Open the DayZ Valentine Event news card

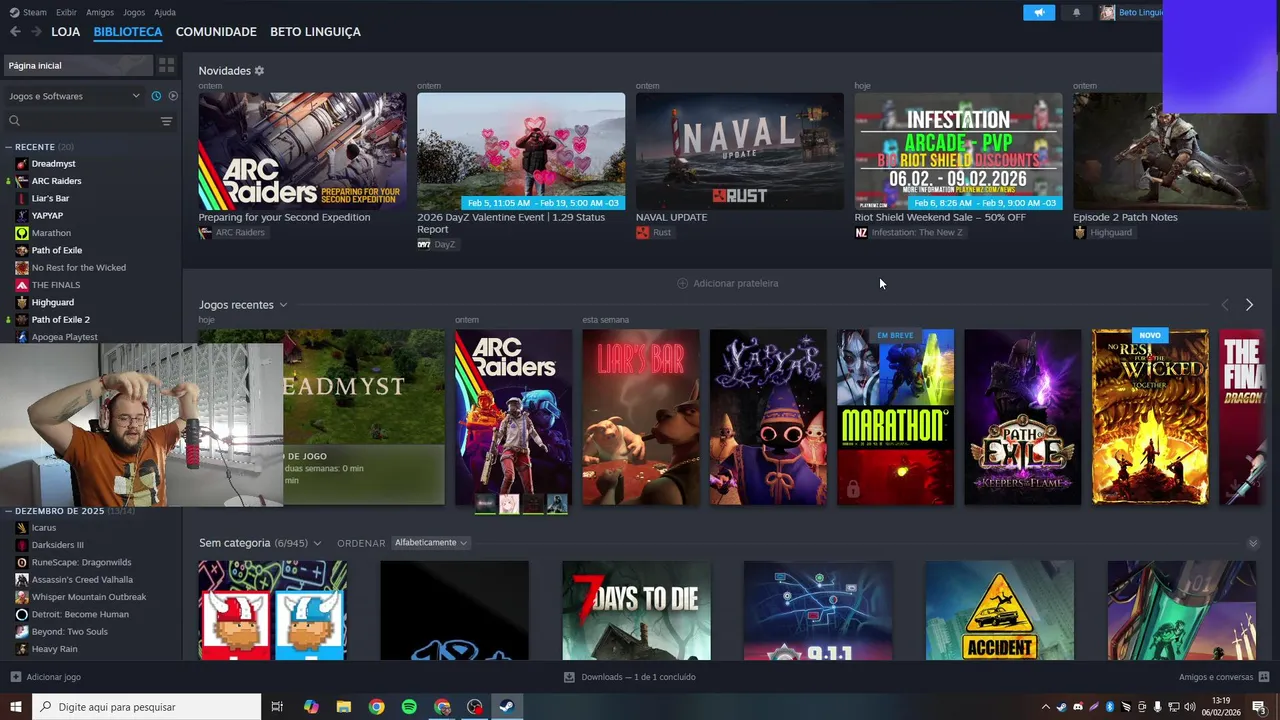click(521, 151)
